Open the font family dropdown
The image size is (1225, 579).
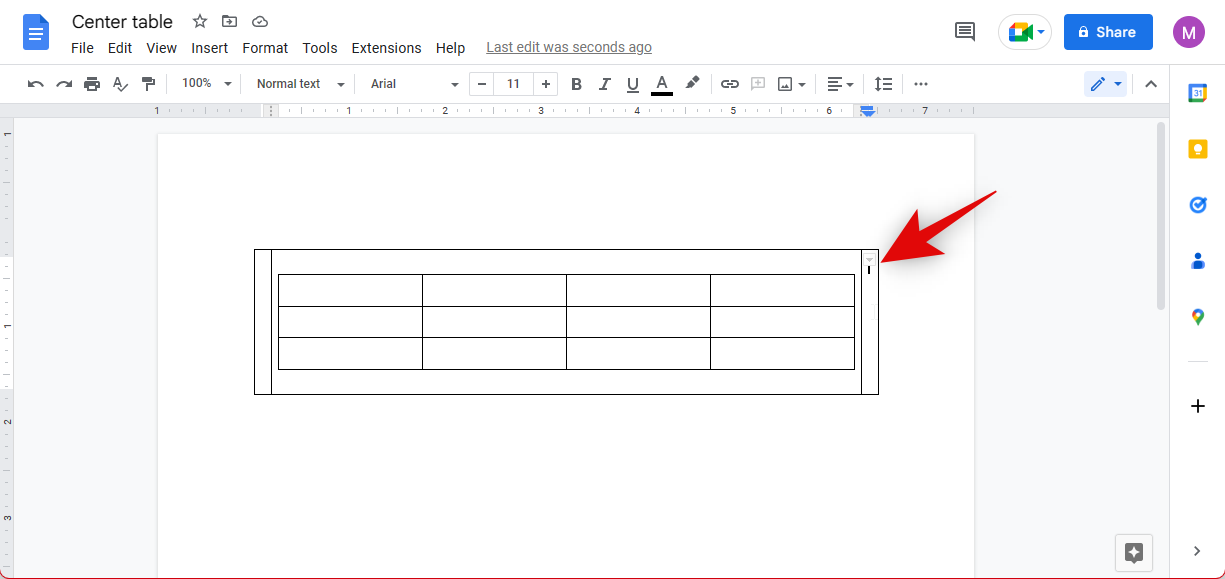tap(410, 84)
